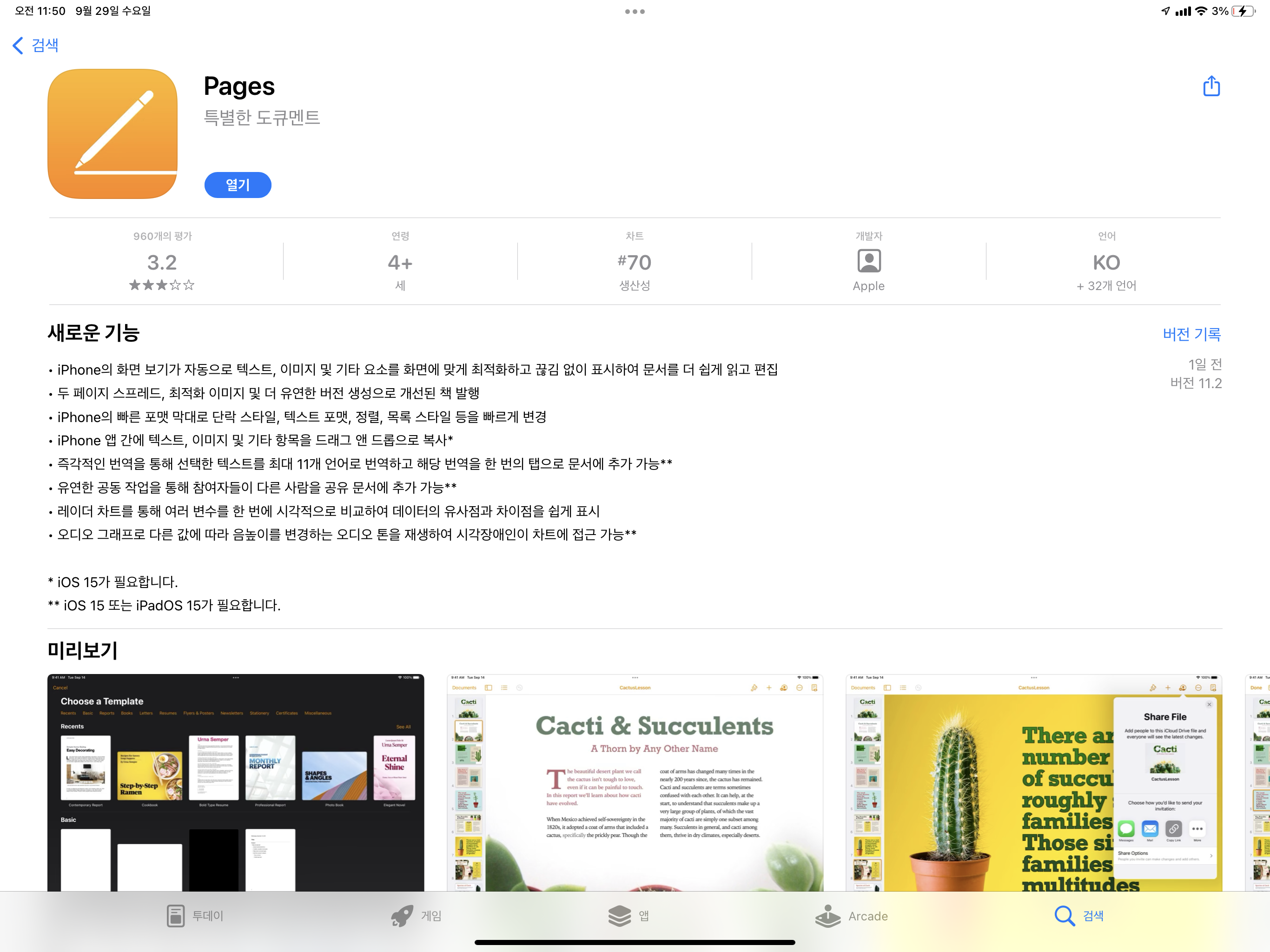Image resolution: width=1270 pixels, height=952 pixels.
Task: Tap the Search (검색) magnifier icon
Action: tap(1064, 916)
